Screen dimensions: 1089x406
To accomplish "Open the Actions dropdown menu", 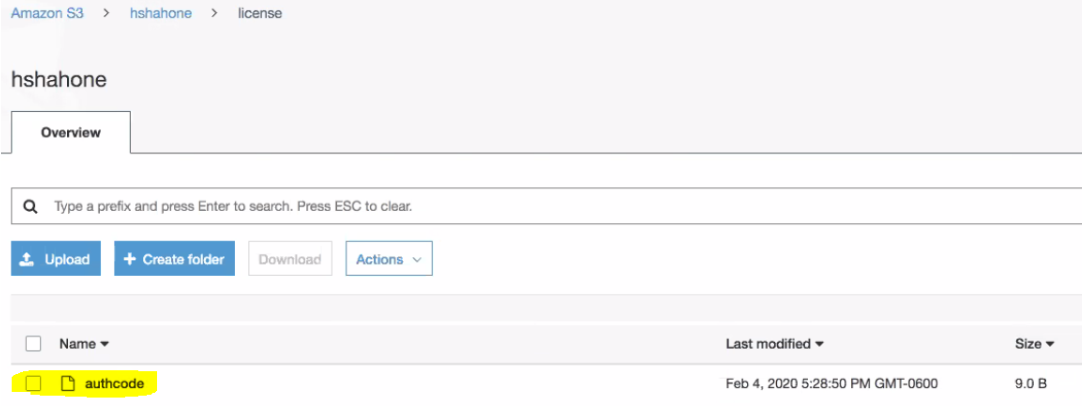I will pos(388,260).
